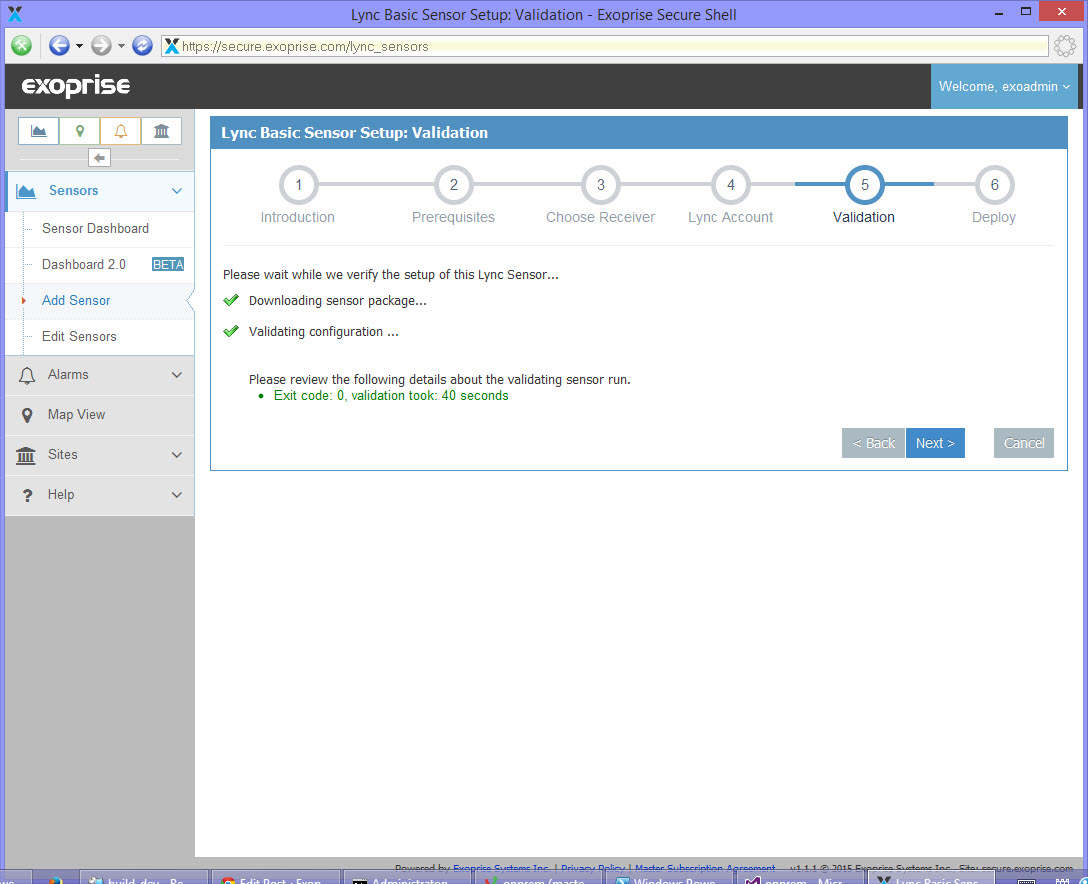Open the forward arrow history dropdown
The width and height of the screenshot is (1088, 884).
pyautogui.click(x=121, y=46)
